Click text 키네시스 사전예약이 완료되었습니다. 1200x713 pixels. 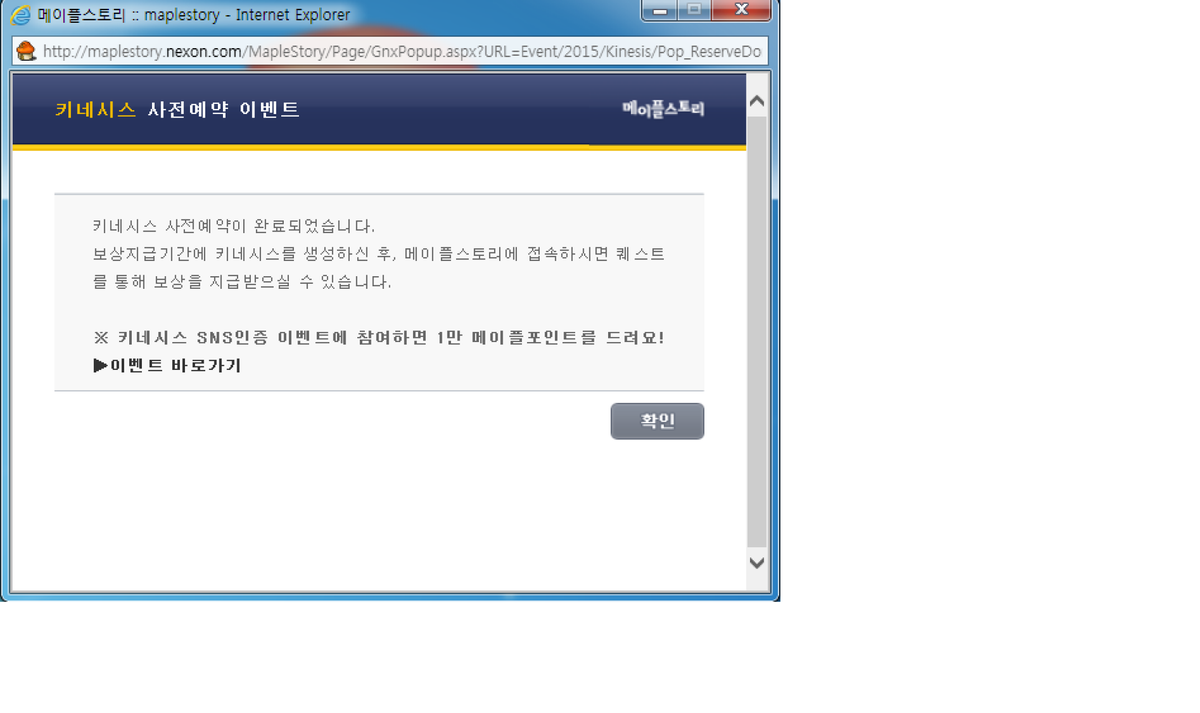[234, 226]
